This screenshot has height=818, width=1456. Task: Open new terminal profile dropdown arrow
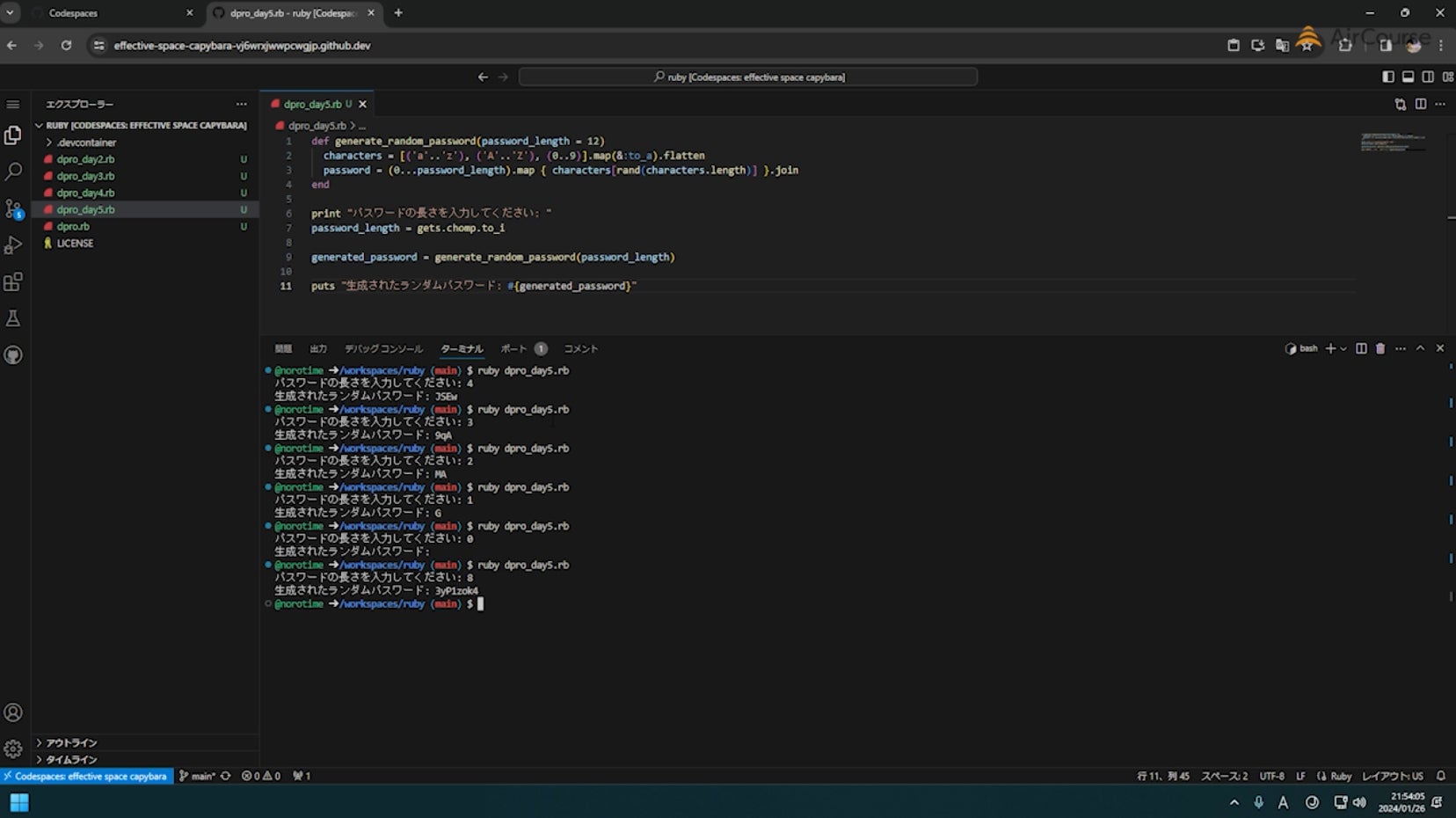[1343, 349]
